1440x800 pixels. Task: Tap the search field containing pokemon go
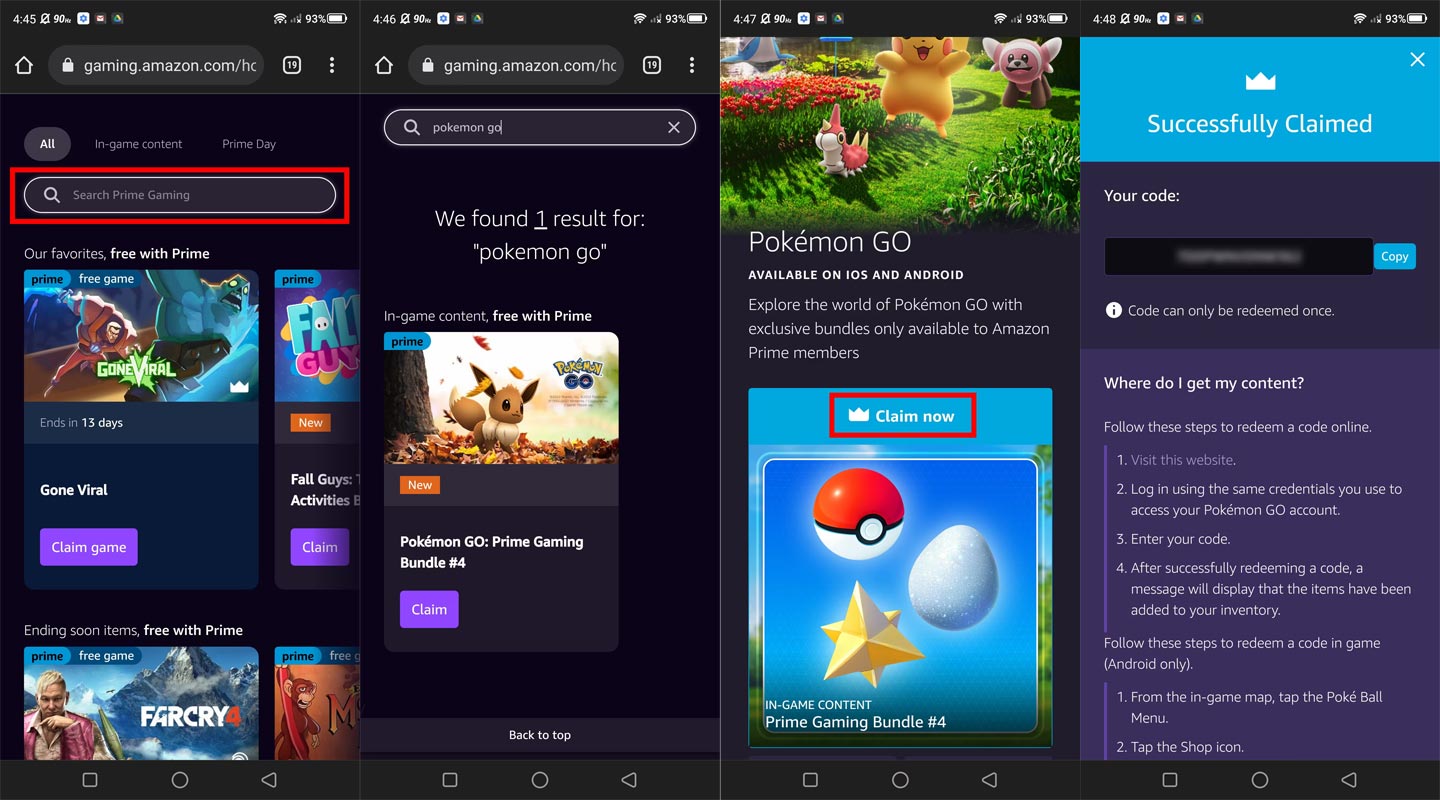540,127
